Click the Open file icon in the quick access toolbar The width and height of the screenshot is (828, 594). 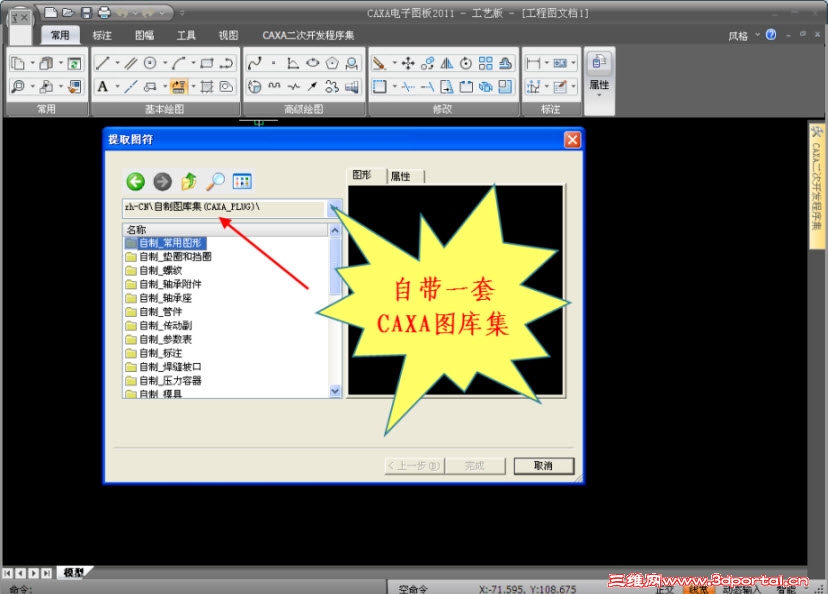[x=68, y=12]
